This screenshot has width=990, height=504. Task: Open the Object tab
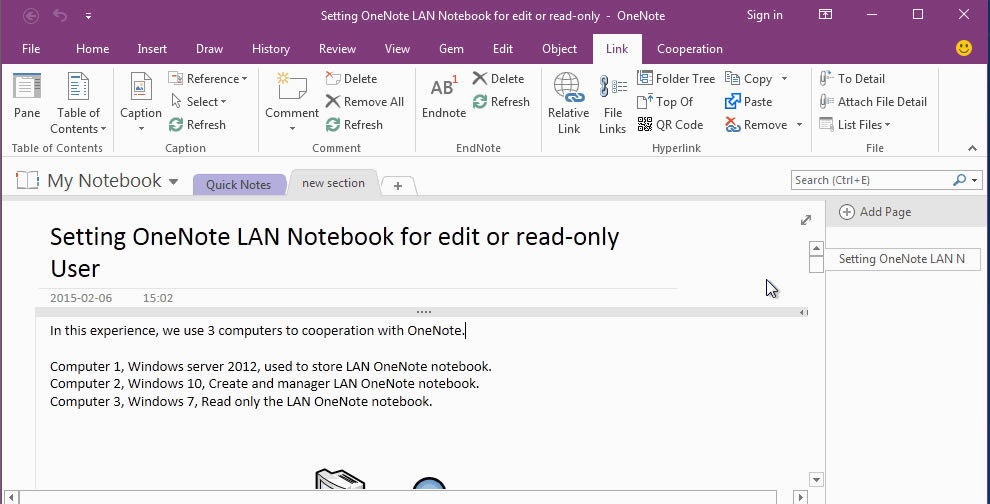point(559,49)
